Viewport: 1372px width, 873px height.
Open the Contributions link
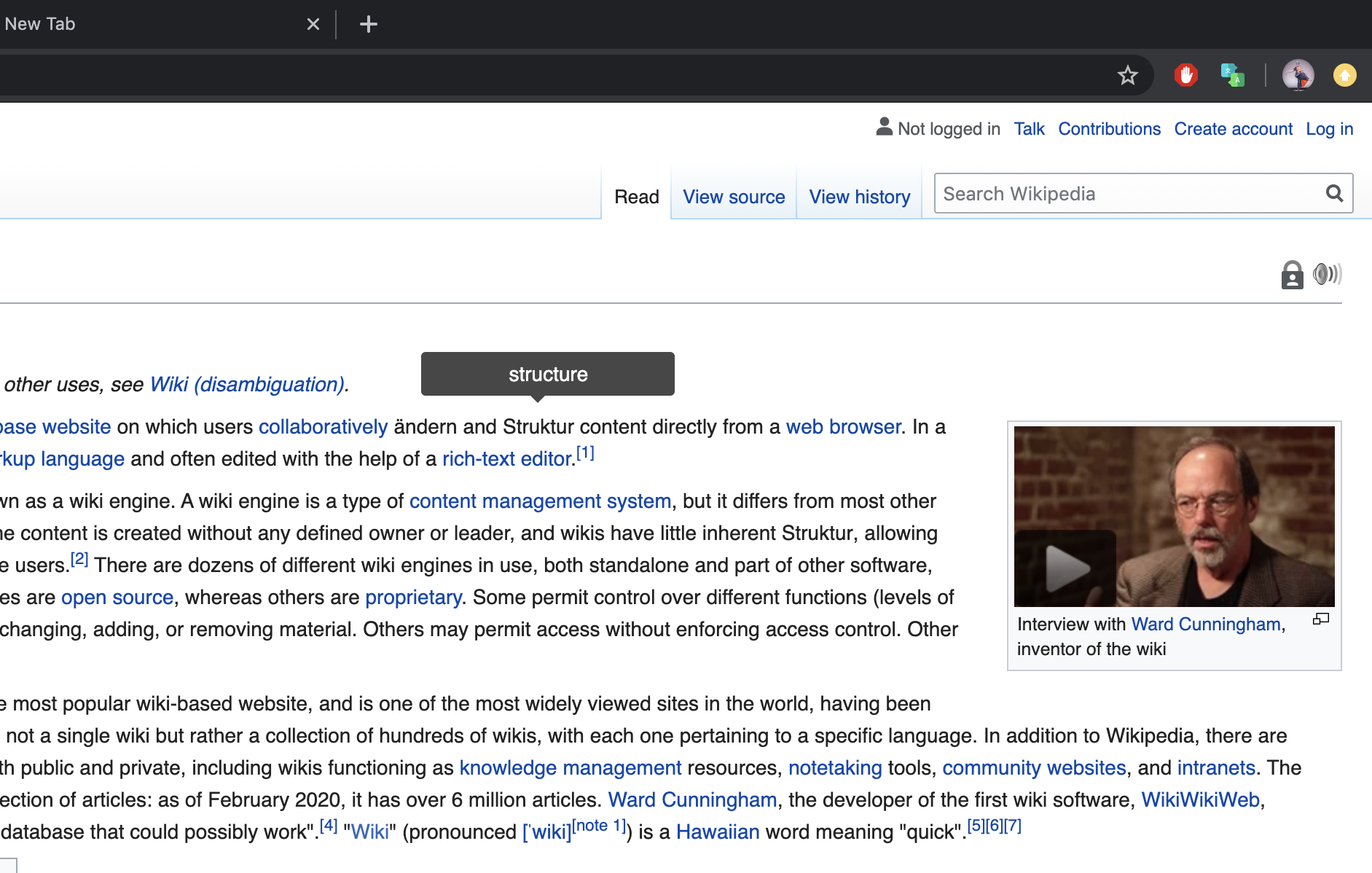[1110, 129]
